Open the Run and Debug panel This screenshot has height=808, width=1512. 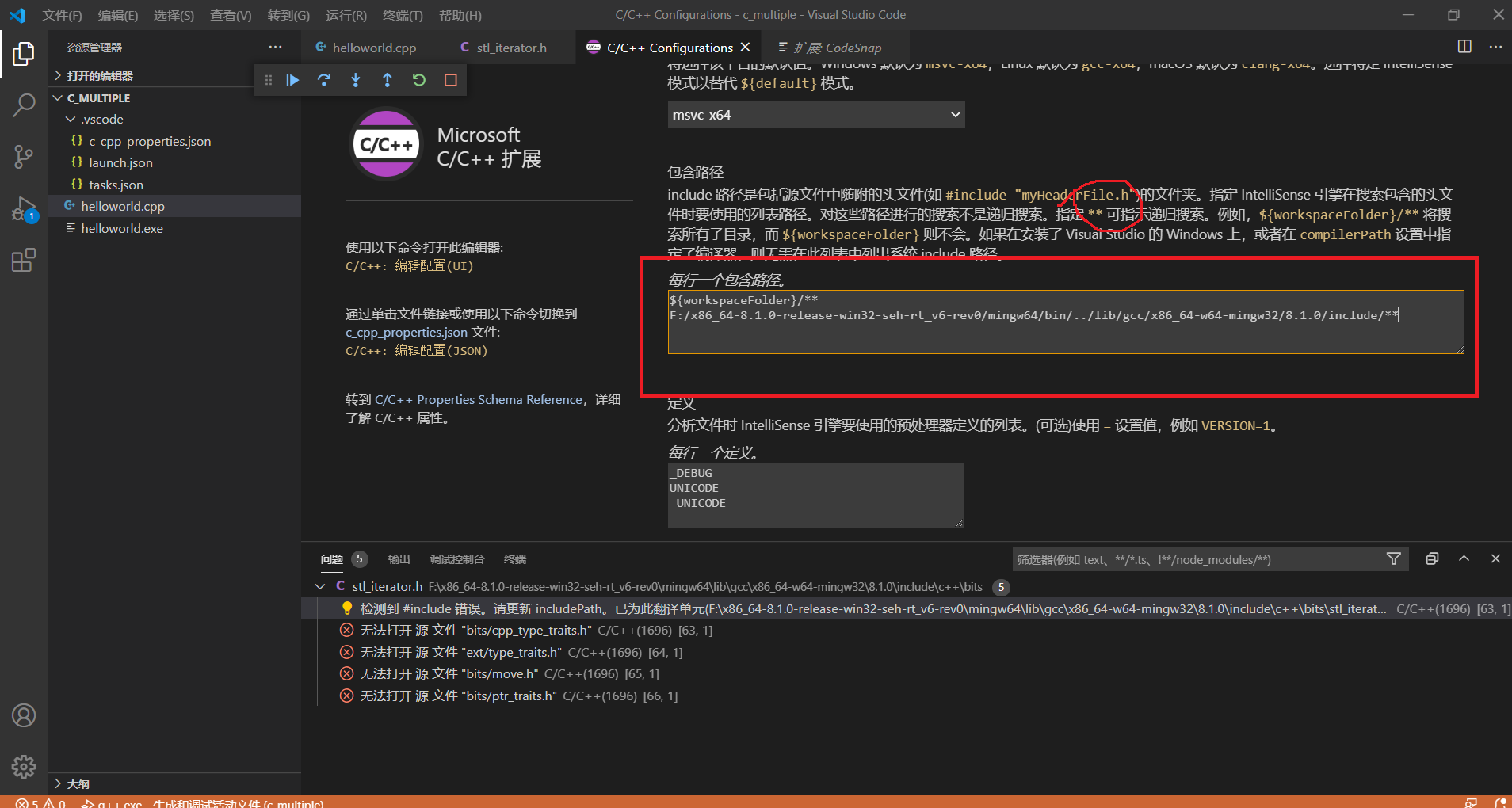24,210
